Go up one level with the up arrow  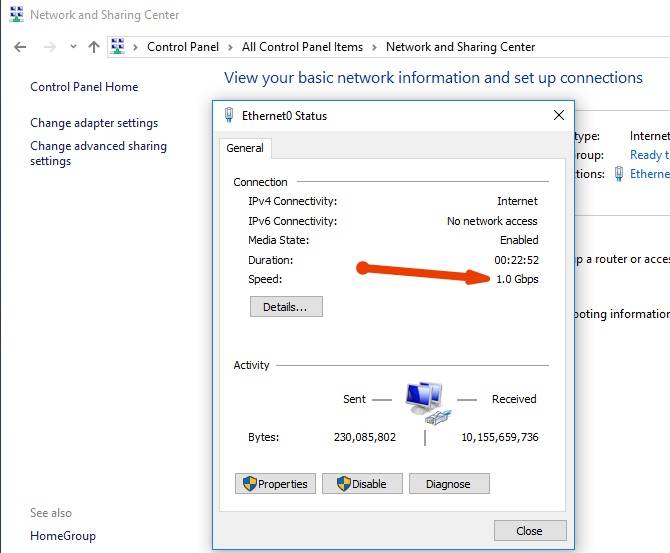(94, 47)
